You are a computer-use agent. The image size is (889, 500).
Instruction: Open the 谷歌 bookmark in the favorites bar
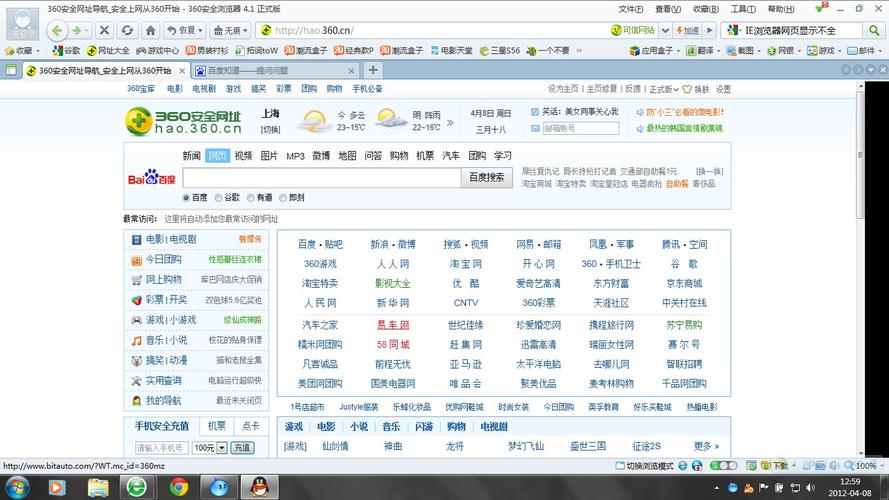click(x=66, y=50)
